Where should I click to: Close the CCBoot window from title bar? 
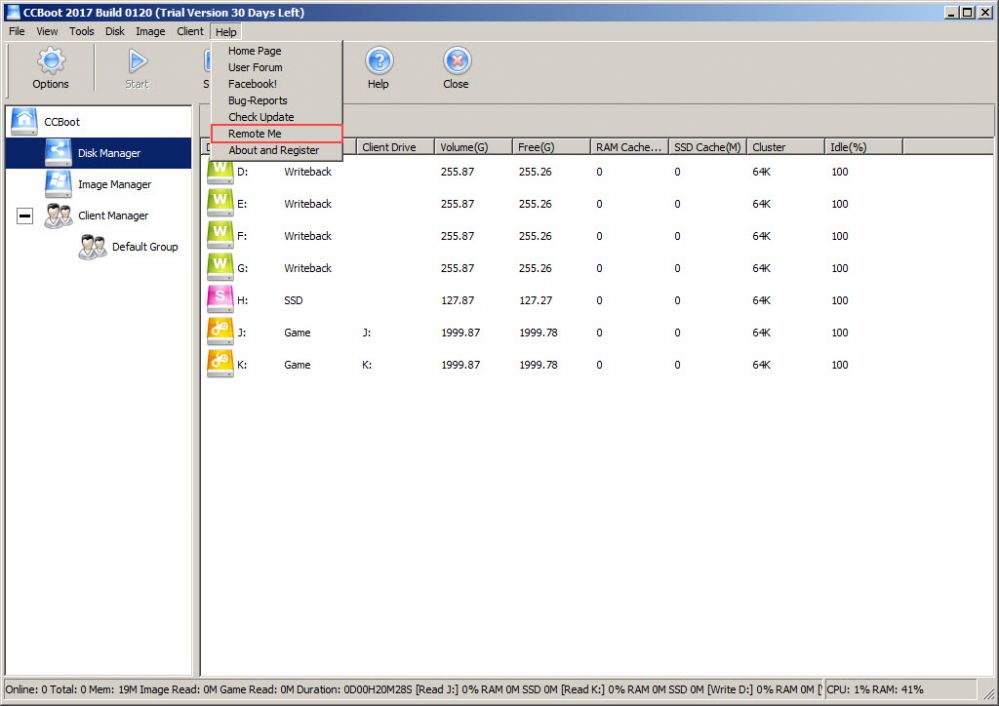coord(984,12)
